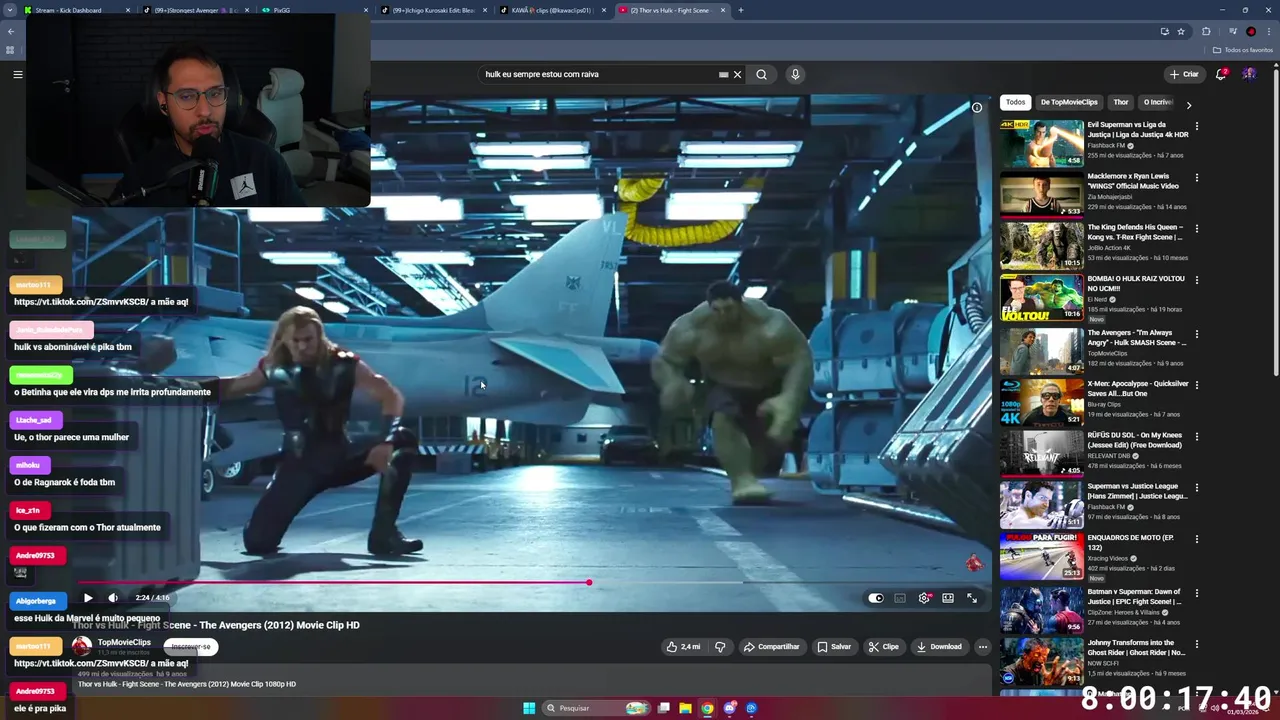Open options for Avengers I'm Always Angry video

[x=1196, y=333]
